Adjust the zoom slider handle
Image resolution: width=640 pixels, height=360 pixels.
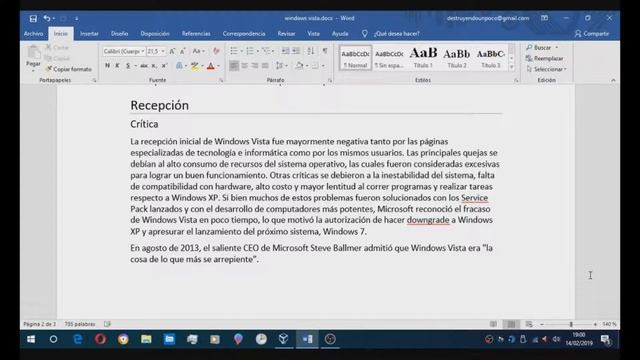point(571,324)
